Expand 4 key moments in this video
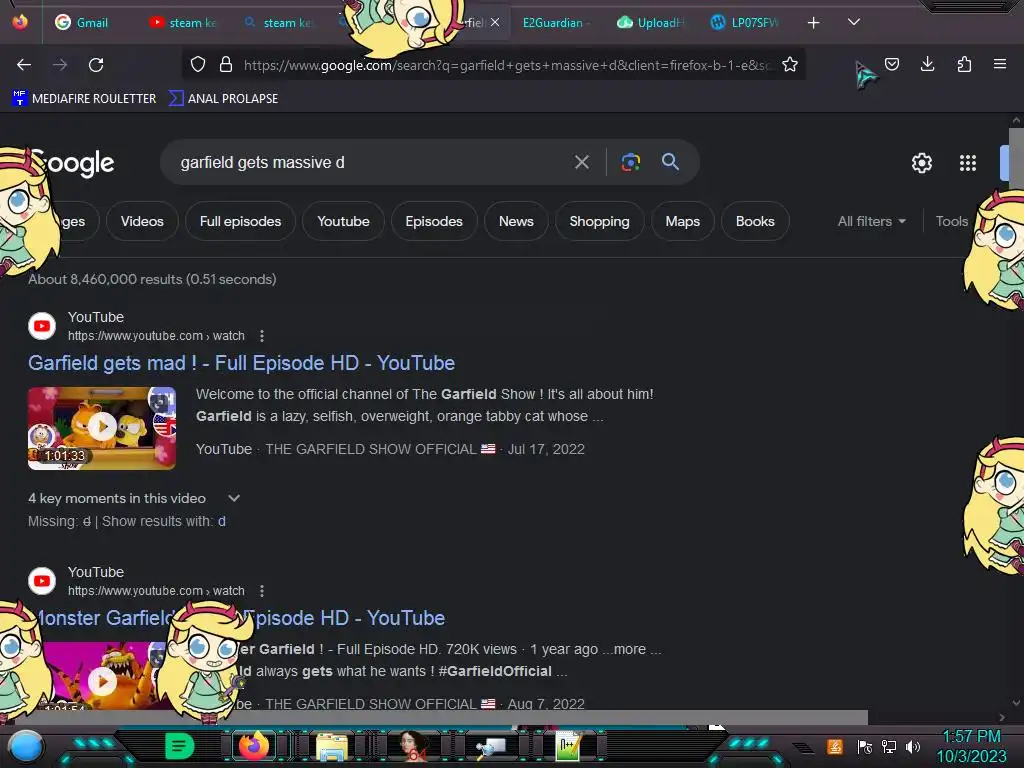1024x768 pixels. click(134, 498)
